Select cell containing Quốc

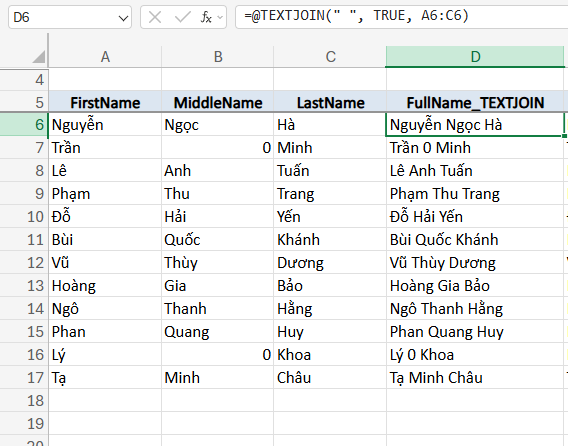pyautogui.click(x=218, y=240)
